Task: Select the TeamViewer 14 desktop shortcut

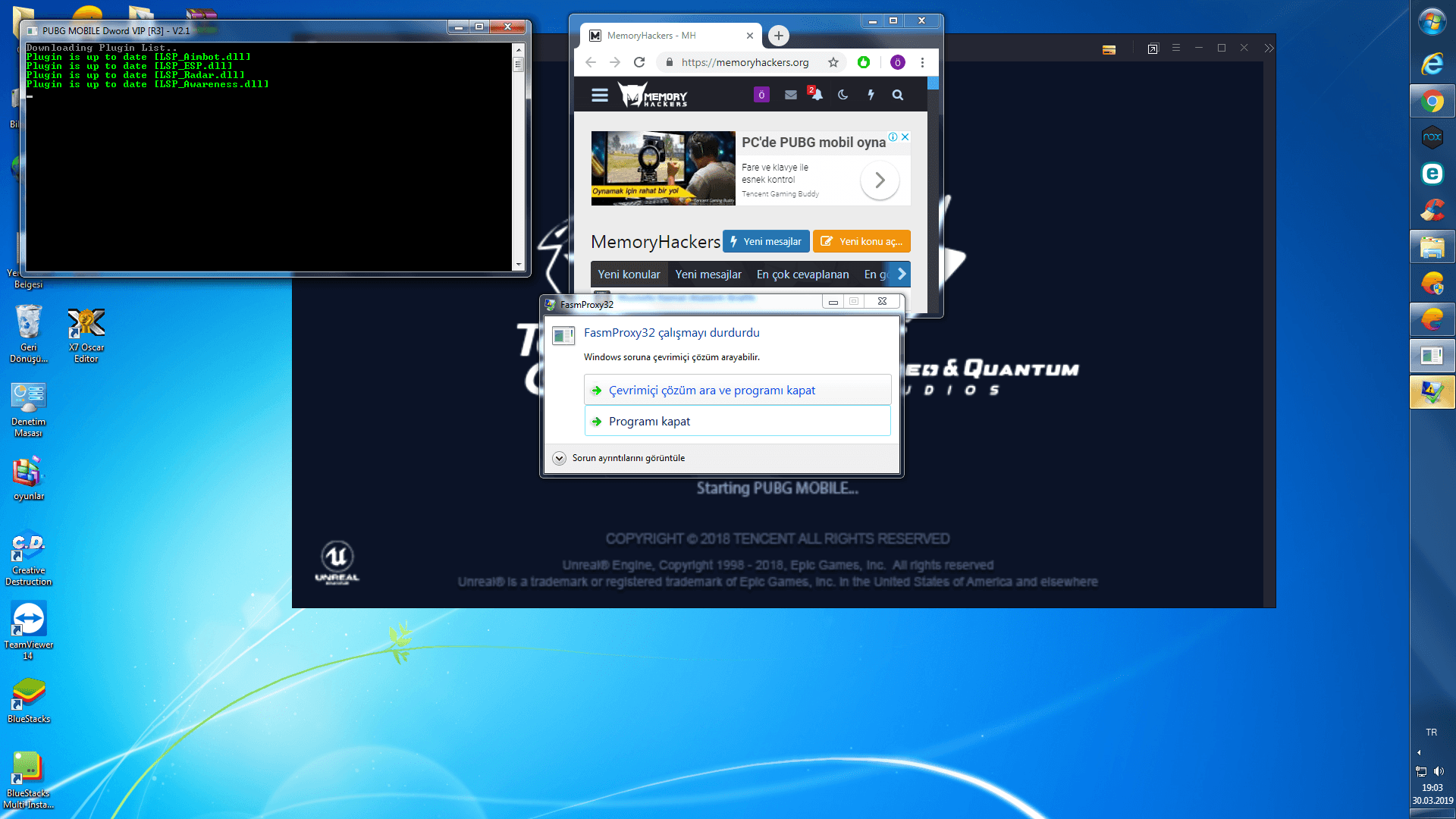Action: pos(29,631)
